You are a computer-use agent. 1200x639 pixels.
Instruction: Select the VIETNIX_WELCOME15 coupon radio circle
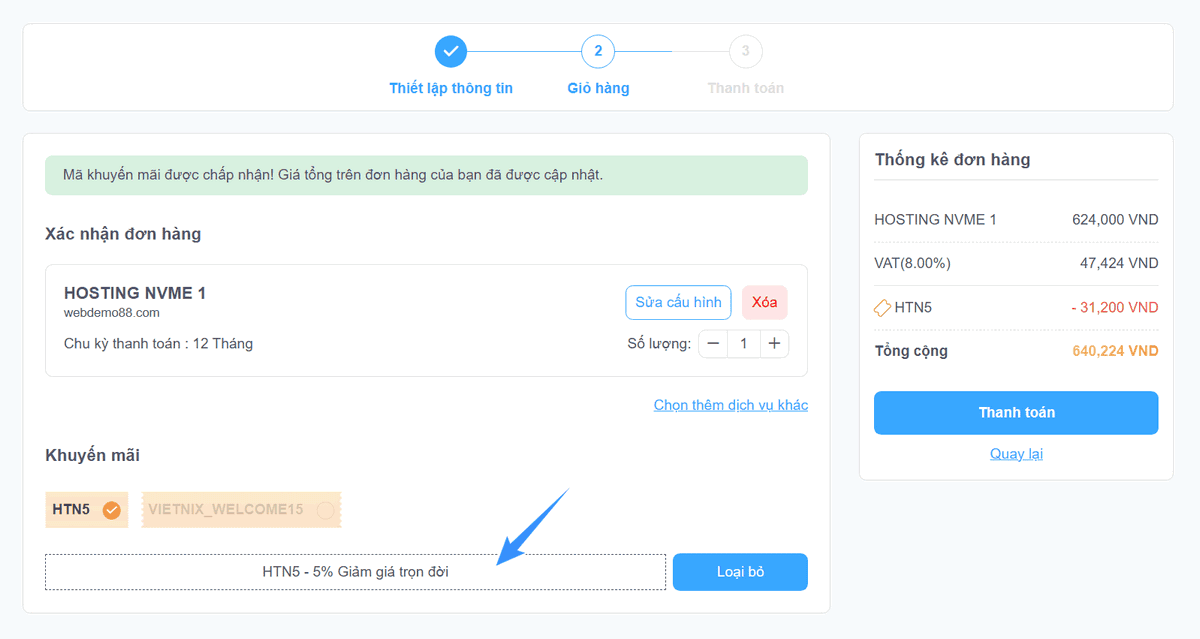click(x=325, y=510)
